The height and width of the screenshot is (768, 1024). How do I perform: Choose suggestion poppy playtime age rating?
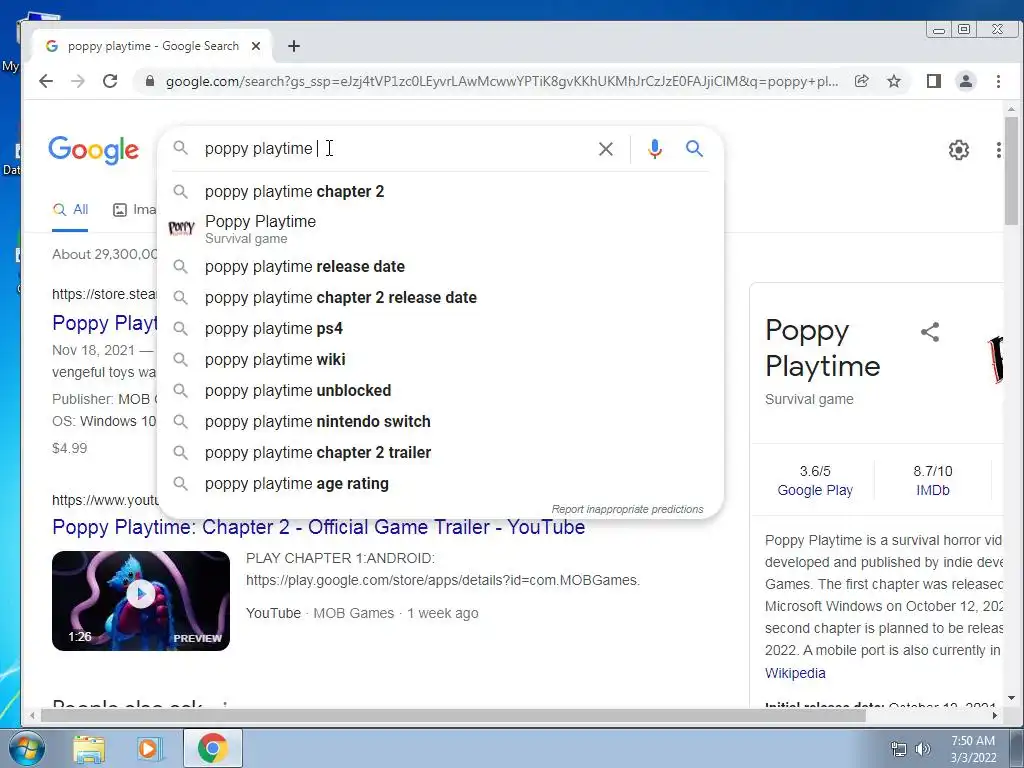[x=441, y=483]
